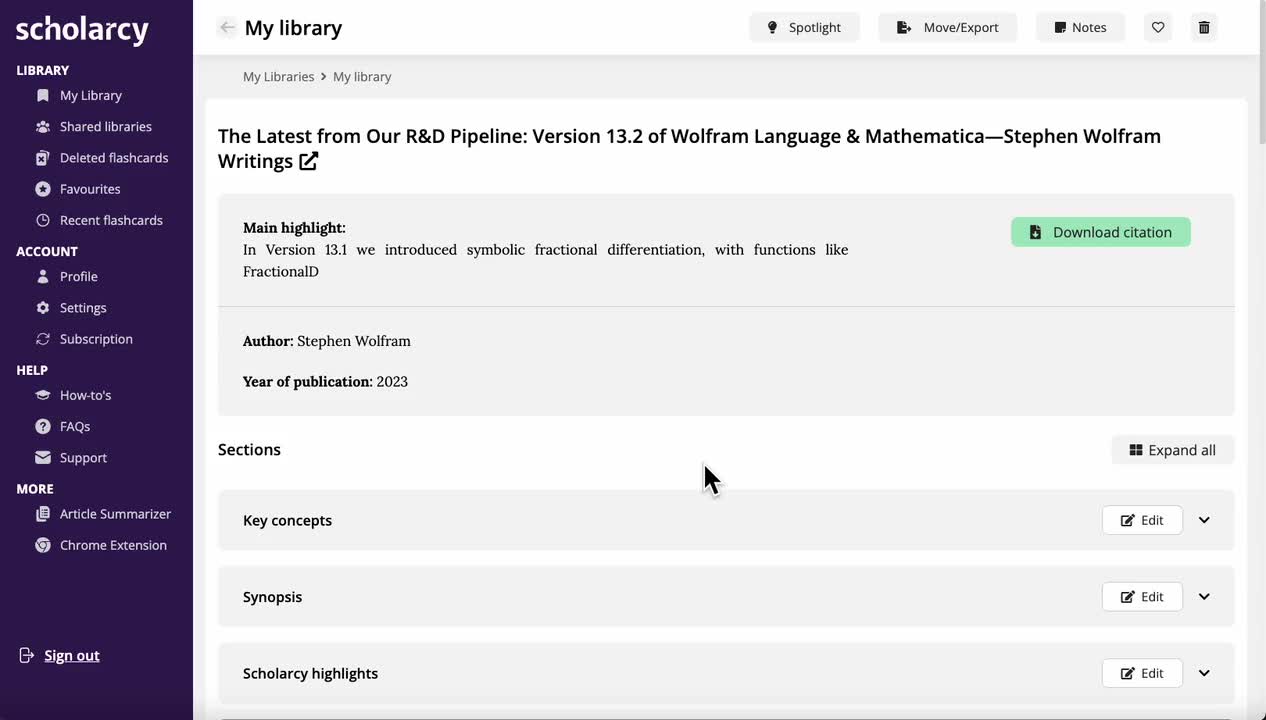Viewport: 1266px width, 720px height.
Task: Navigate to My Libraries via breadcrumb link
Action: pos(278,76)
